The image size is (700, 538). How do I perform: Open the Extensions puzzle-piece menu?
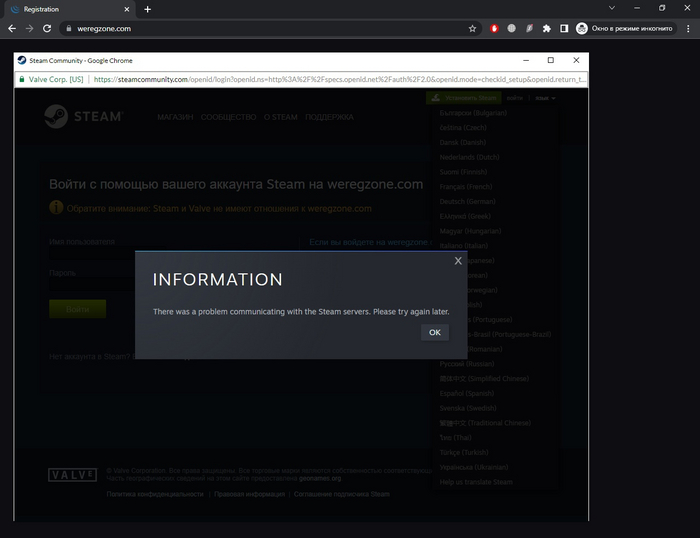546,29
